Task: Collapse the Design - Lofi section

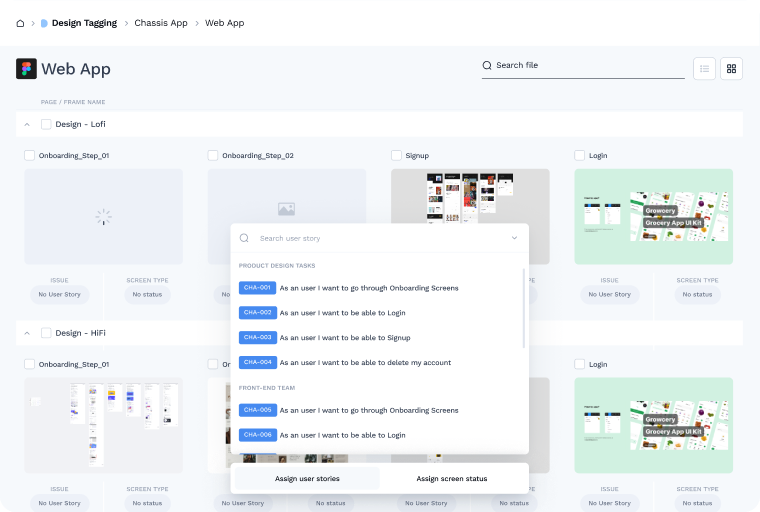Action: tap(27, 125)
